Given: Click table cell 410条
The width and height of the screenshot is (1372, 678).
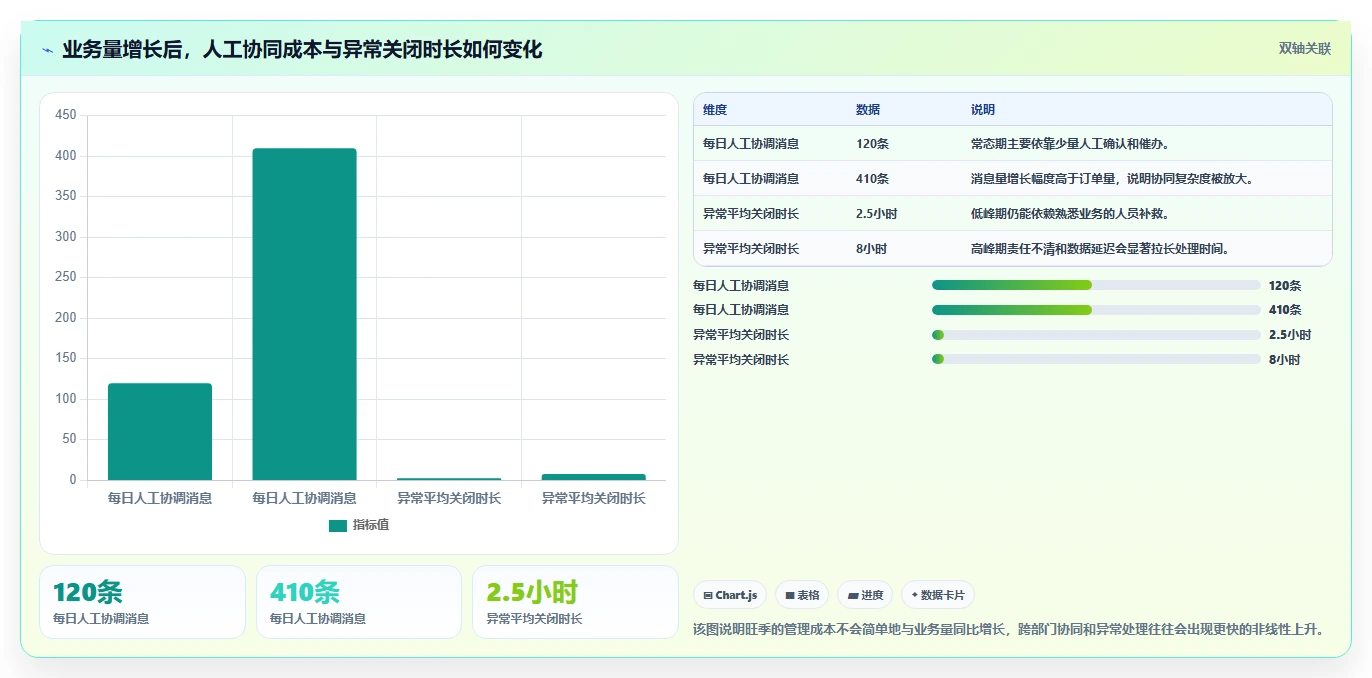Looking at the screenshot, I should [873, 179].
